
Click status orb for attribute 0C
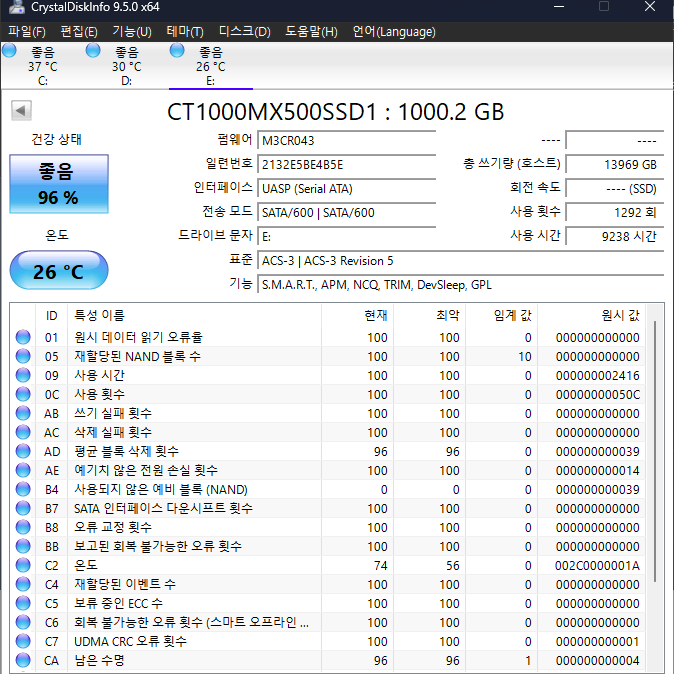[23, 394]
